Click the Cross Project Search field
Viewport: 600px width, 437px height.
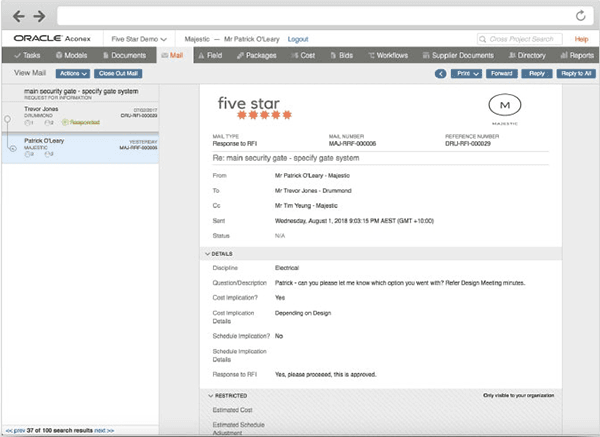point(520,39)
